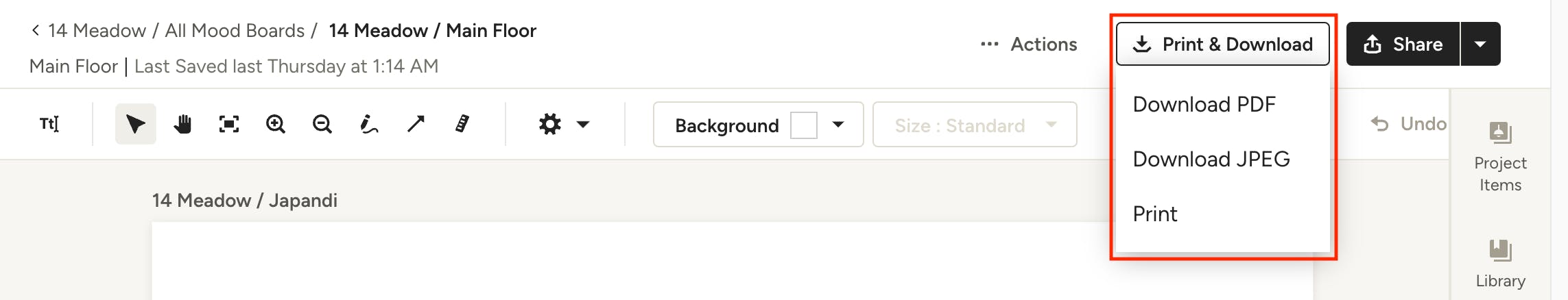This screenshot has width=1568, height=300.
Task: Select Download JPEG option
Action: (1211, 159)
